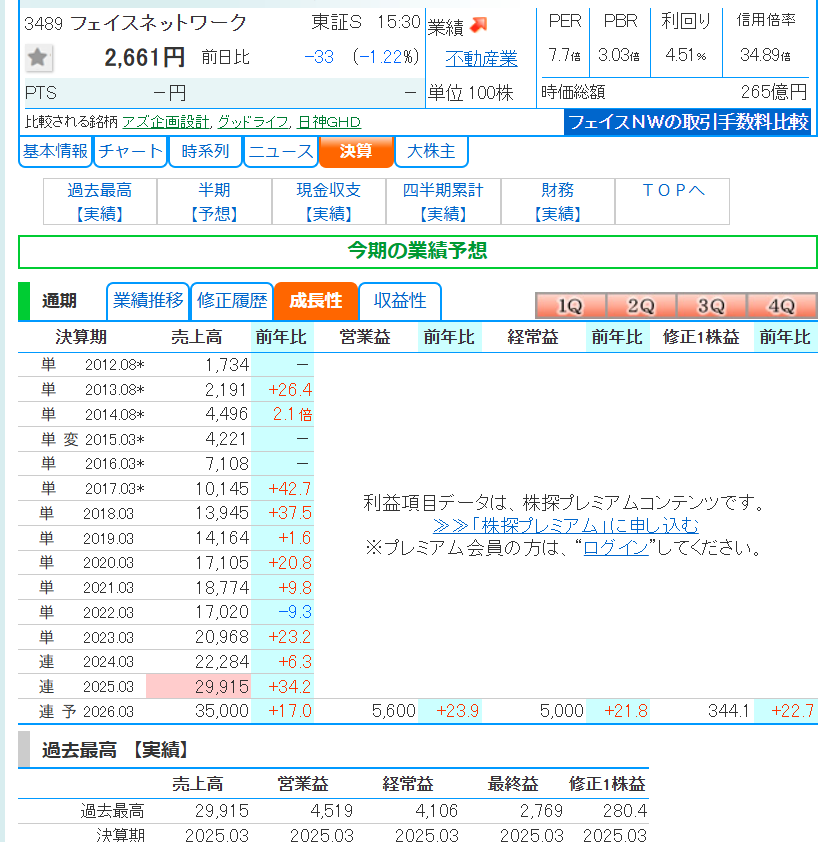This screenshot has width=820, height=842.
Task: Switch to ニュース tab
Action: (x=281, y=151)
